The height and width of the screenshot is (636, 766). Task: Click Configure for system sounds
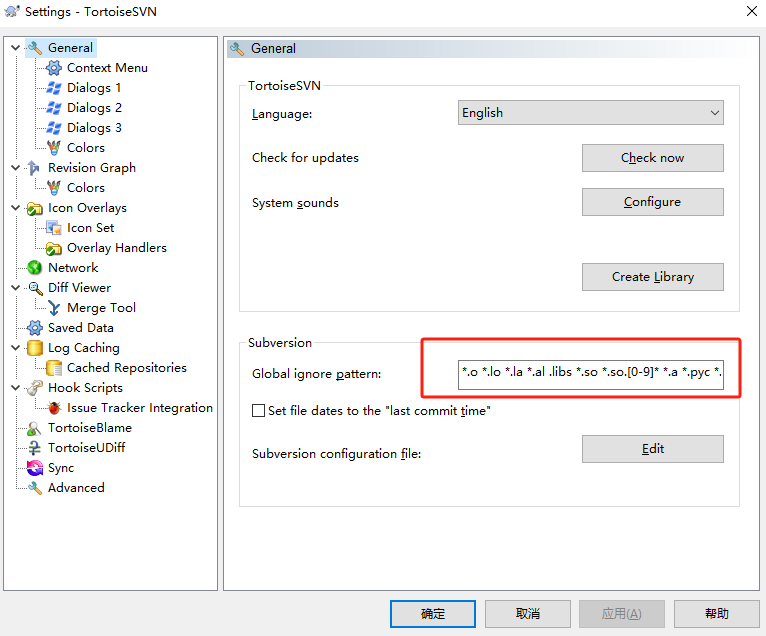[652, 202]
